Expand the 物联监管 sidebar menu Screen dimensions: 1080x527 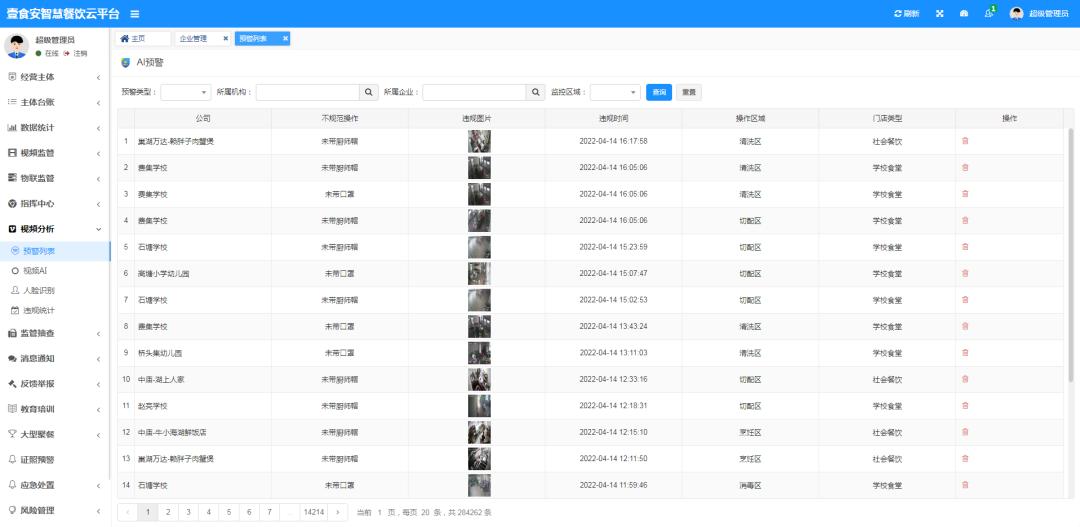pos(55,178)
